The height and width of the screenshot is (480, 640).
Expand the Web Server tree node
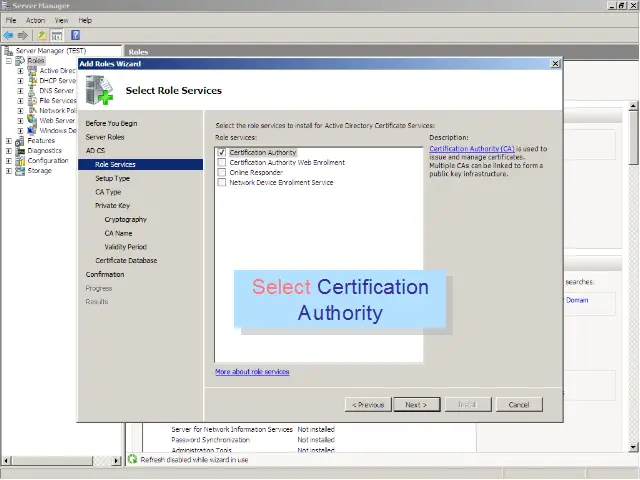click(x=20, y=121)
